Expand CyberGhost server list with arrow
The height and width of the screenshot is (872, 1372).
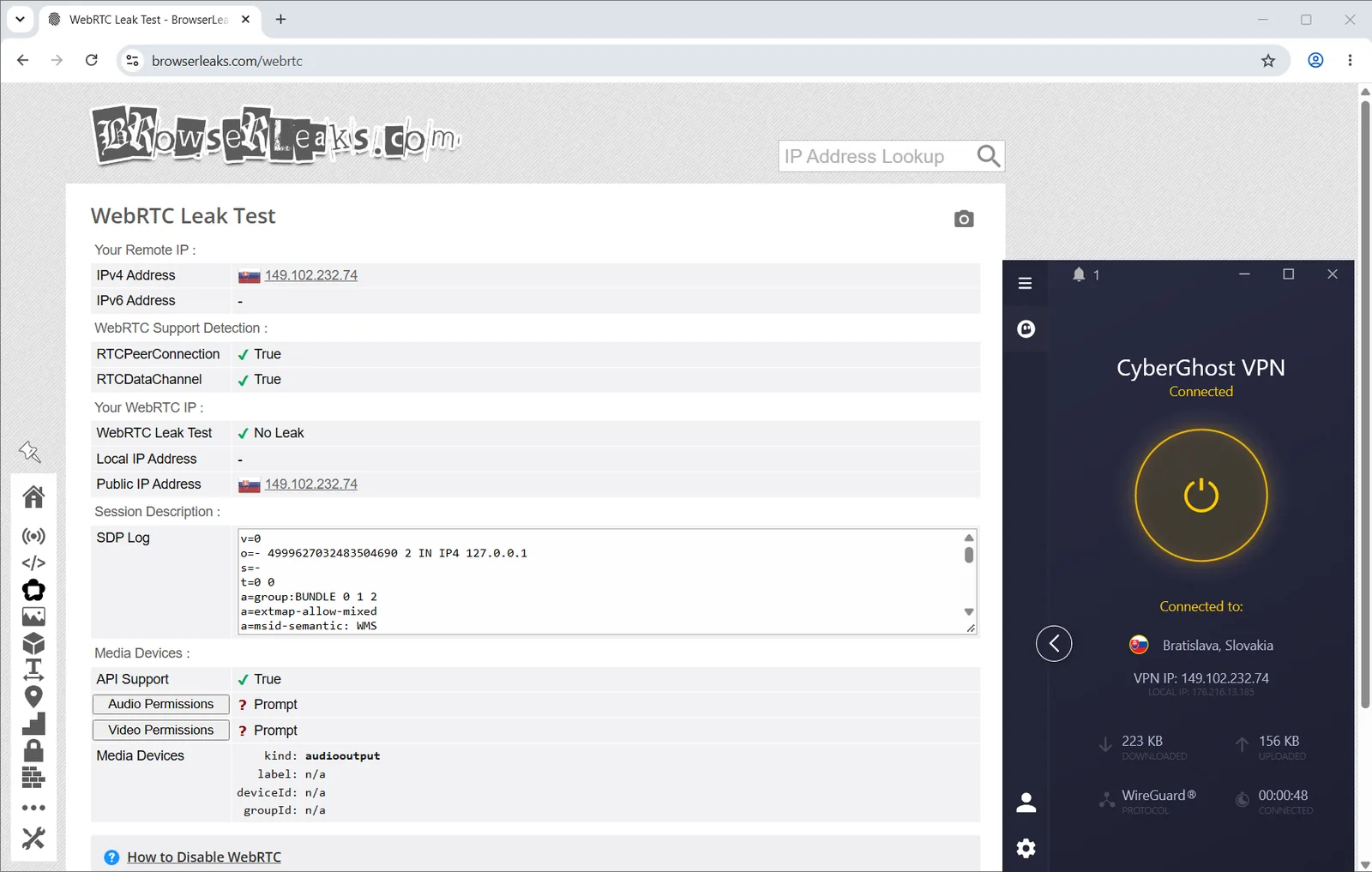pyautogui.click(x=1054, y=643)
